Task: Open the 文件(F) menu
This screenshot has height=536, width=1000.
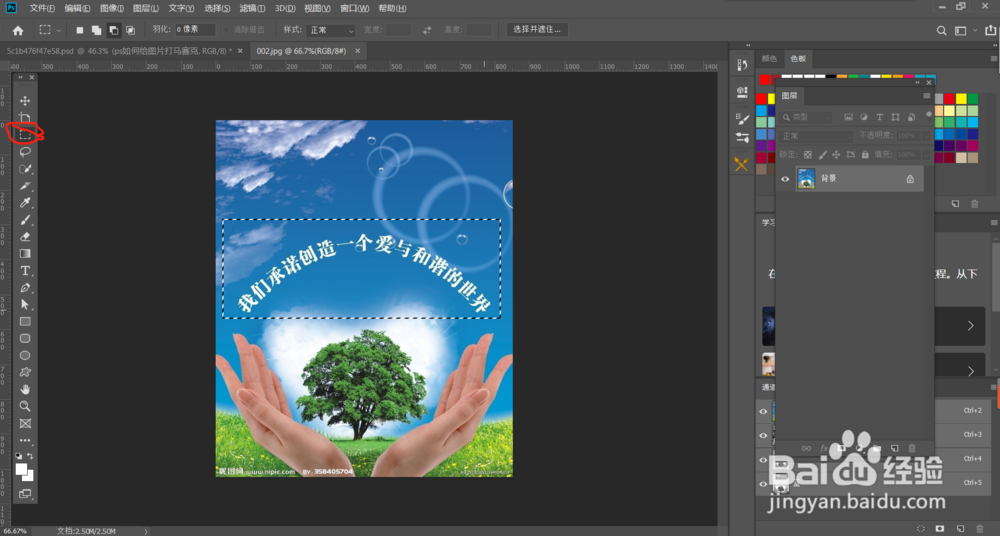Action: (42, 8)
